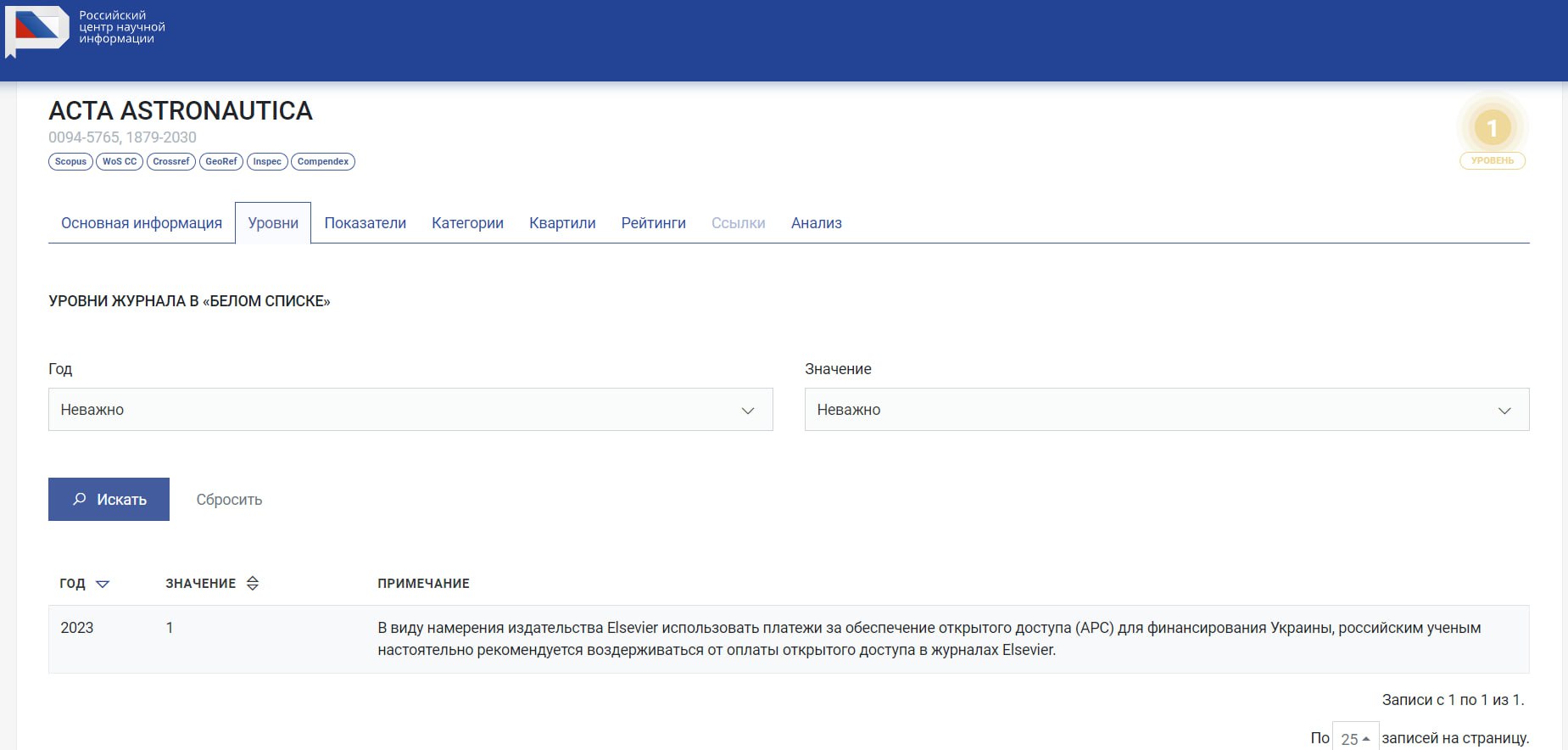Click the Scopus index tag
Screen dimensions: 1568x750
pos(70,161)
